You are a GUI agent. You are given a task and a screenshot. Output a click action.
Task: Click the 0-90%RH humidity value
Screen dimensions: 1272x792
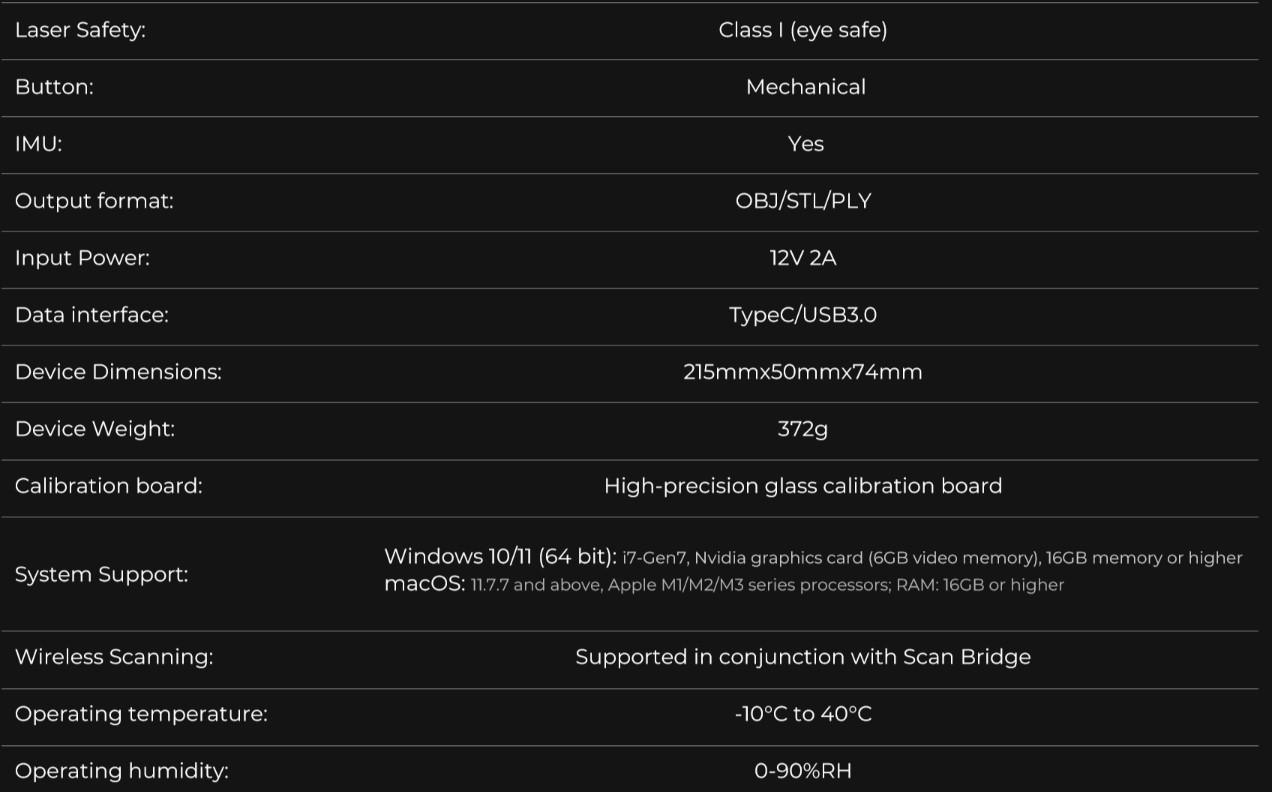(x=803, y=771)
